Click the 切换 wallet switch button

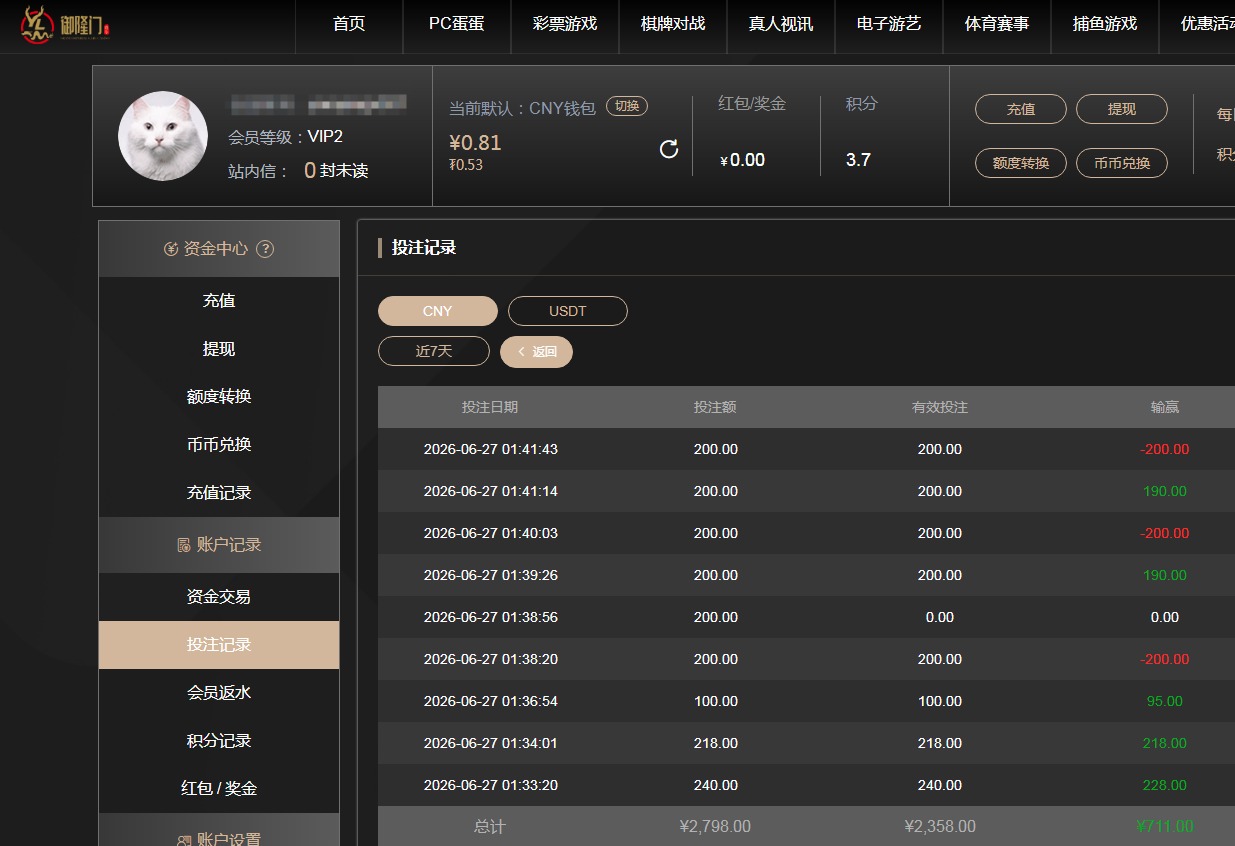point(627,106)
